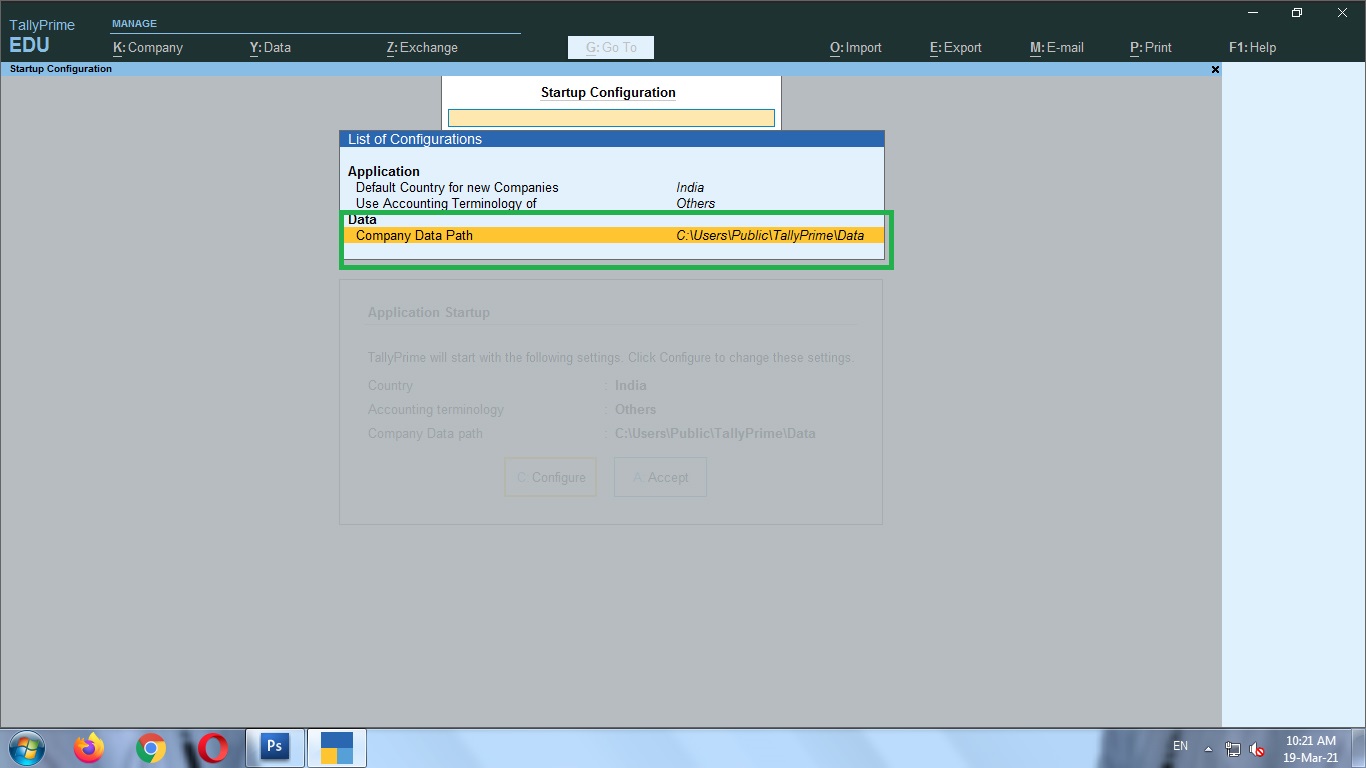Open the K: Company menu

pos(148,47)
